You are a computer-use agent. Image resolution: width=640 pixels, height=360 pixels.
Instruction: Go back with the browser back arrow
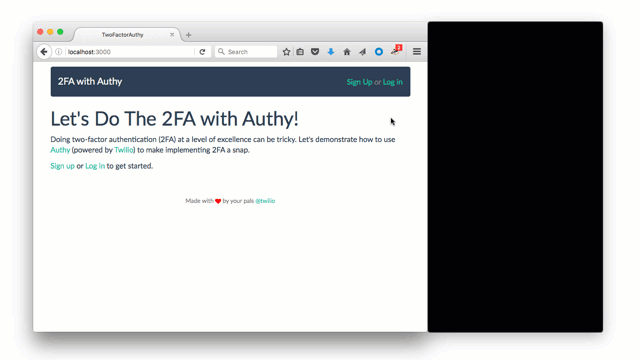click(x=44, y=52)
